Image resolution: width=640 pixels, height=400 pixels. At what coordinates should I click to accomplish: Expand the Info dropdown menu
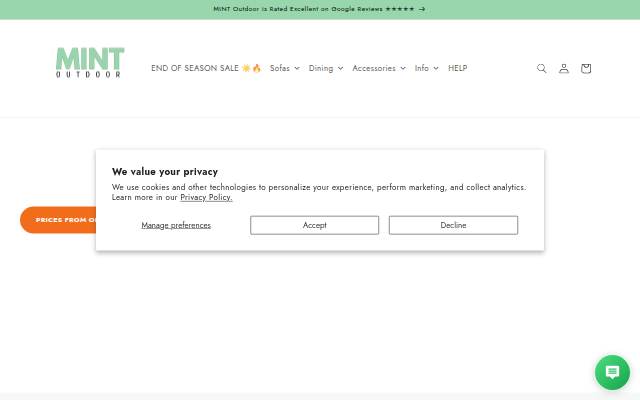(x=427, y=68)
